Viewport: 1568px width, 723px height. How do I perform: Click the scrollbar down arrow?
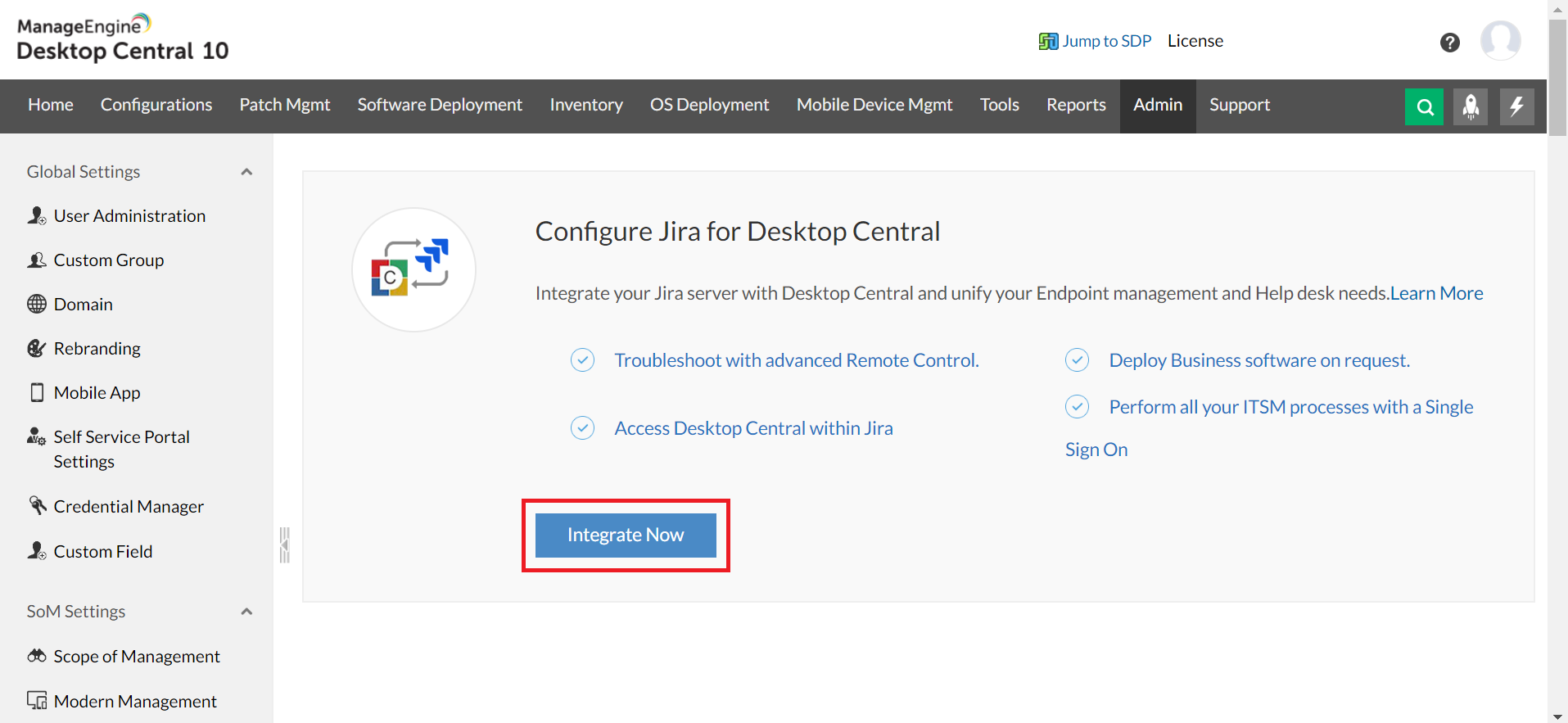1557,716
